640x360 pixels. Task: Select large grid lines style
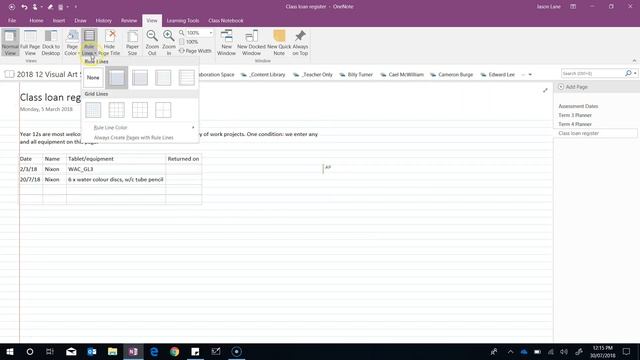(140, 110)
